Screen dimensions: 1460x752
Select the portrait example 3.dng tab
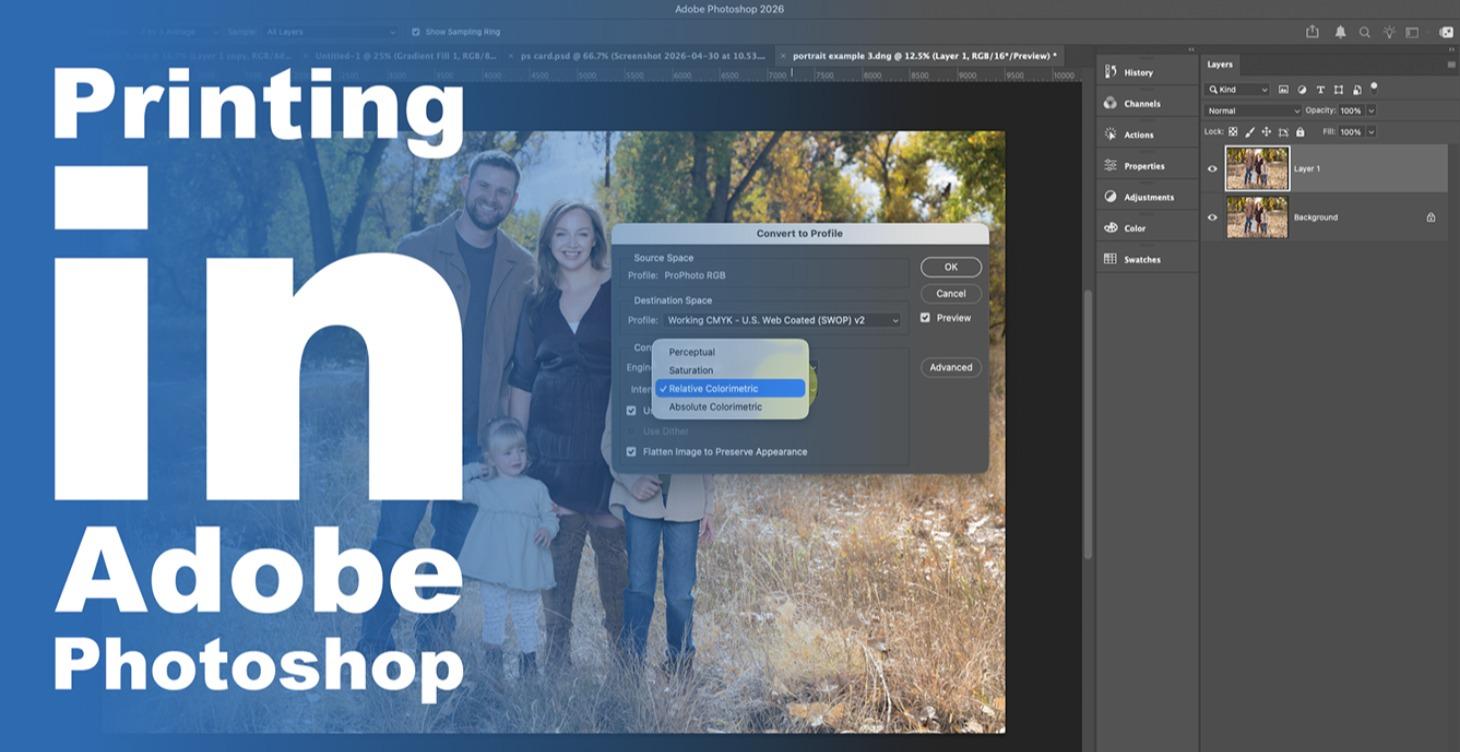920,56
